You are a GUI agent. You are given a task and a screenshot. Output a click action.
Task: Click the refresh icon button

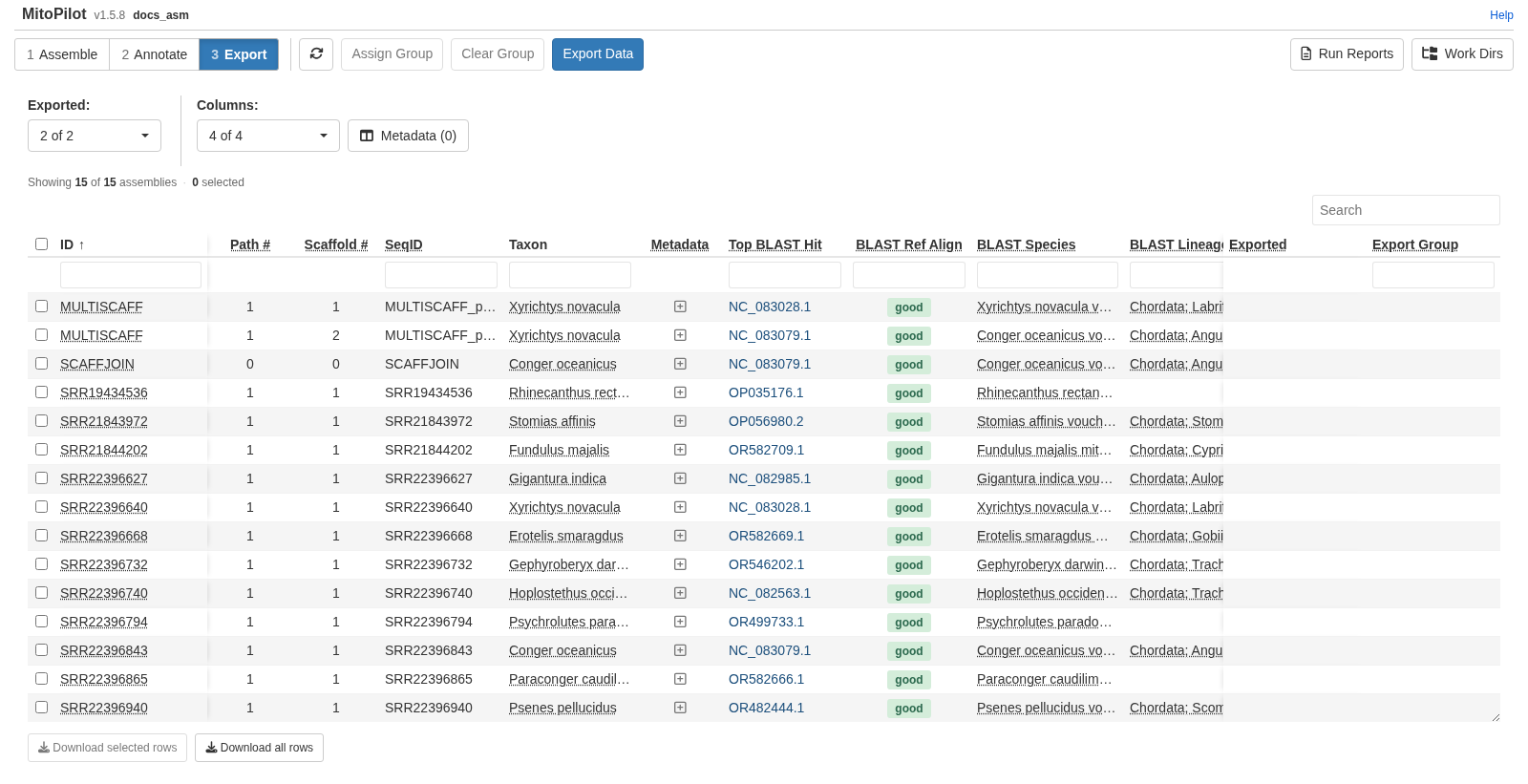click(x=316, y=54)
